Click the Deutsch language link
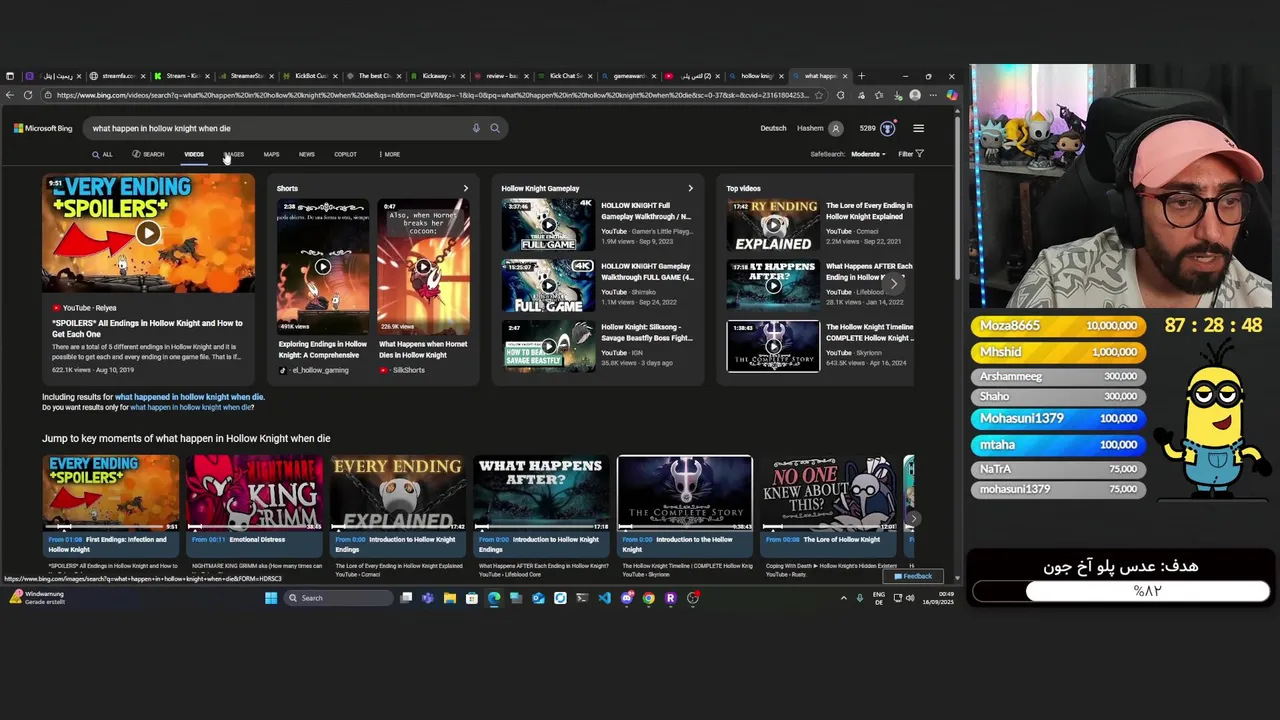This screenshot has height=720, width=1280. point(773,128)
